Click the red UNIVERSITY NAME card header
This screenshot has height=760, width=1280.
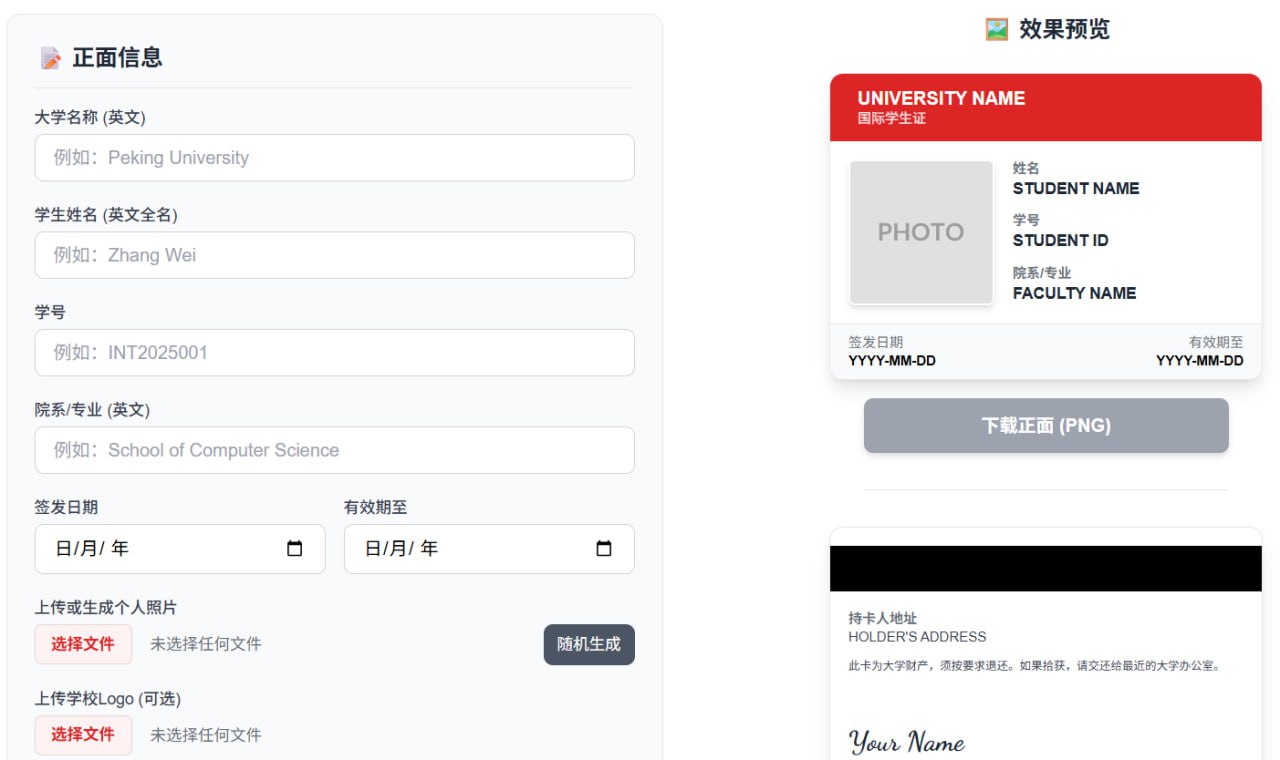coord(1045,108)
